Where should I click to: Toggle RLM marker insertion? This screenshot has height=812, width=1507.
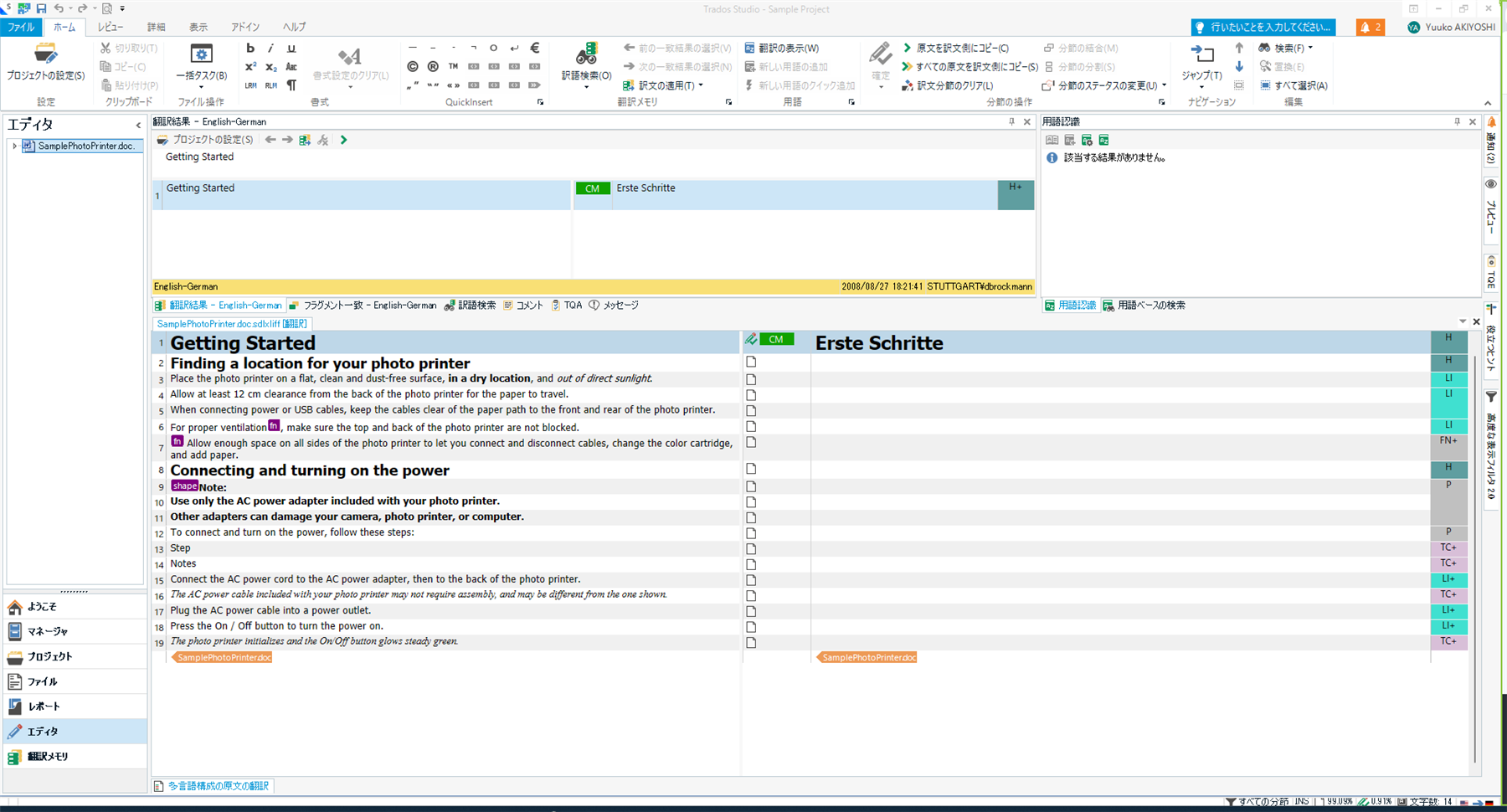point(270,85)
